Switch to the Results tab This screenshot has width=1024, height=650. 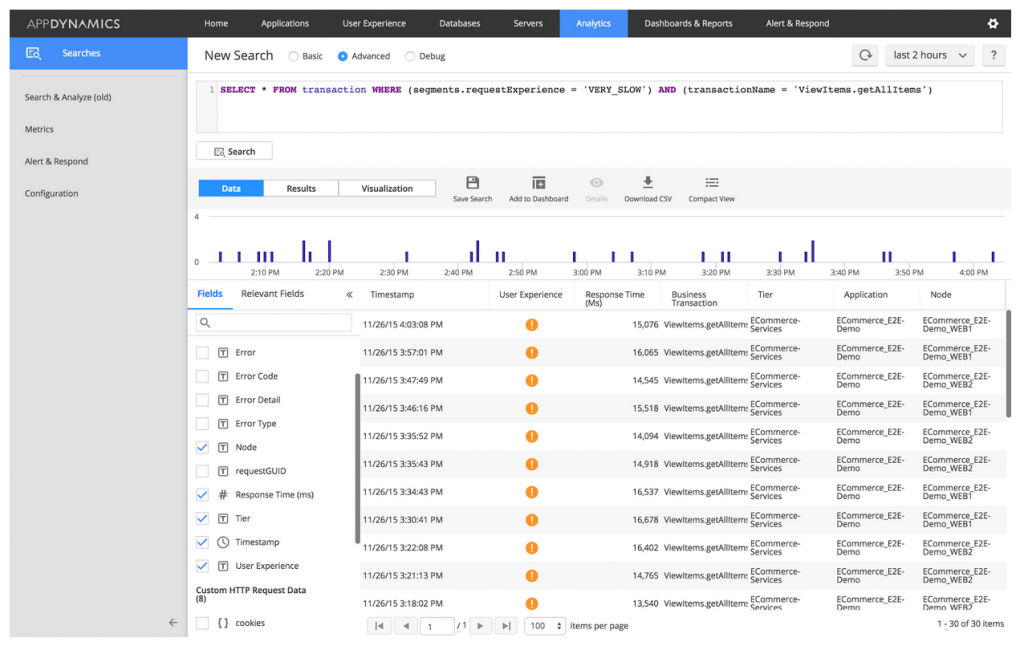tap(301, 189)
